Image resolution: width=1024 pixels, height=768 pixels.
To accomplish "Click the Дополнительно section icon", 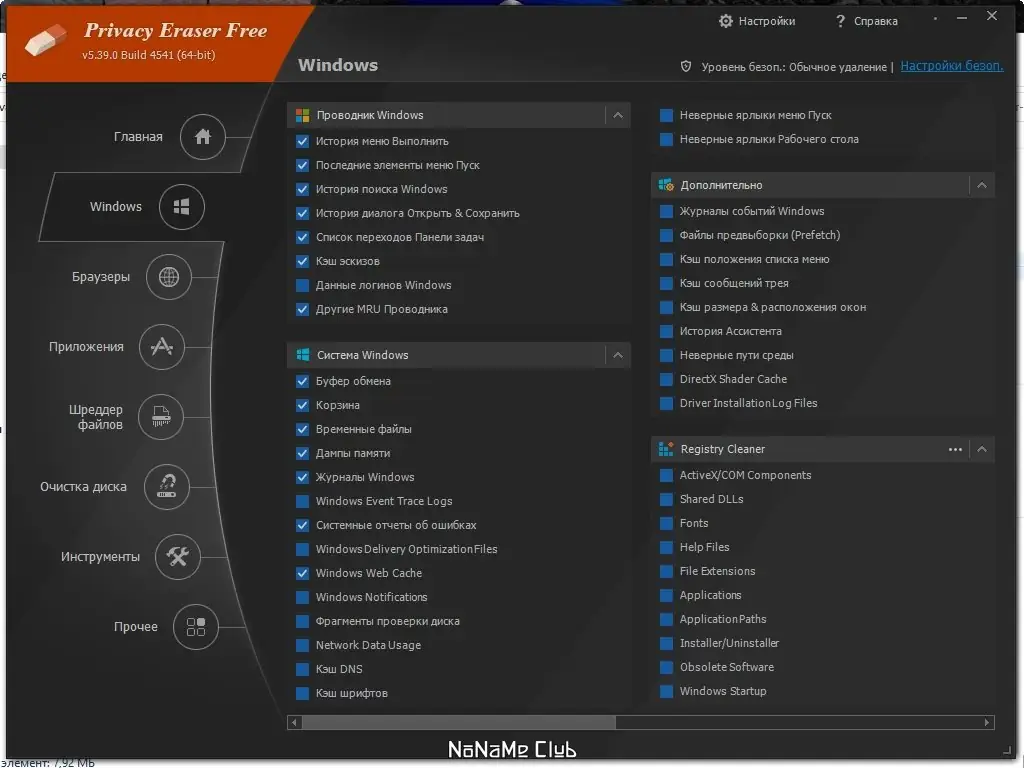I will [666, 185].
